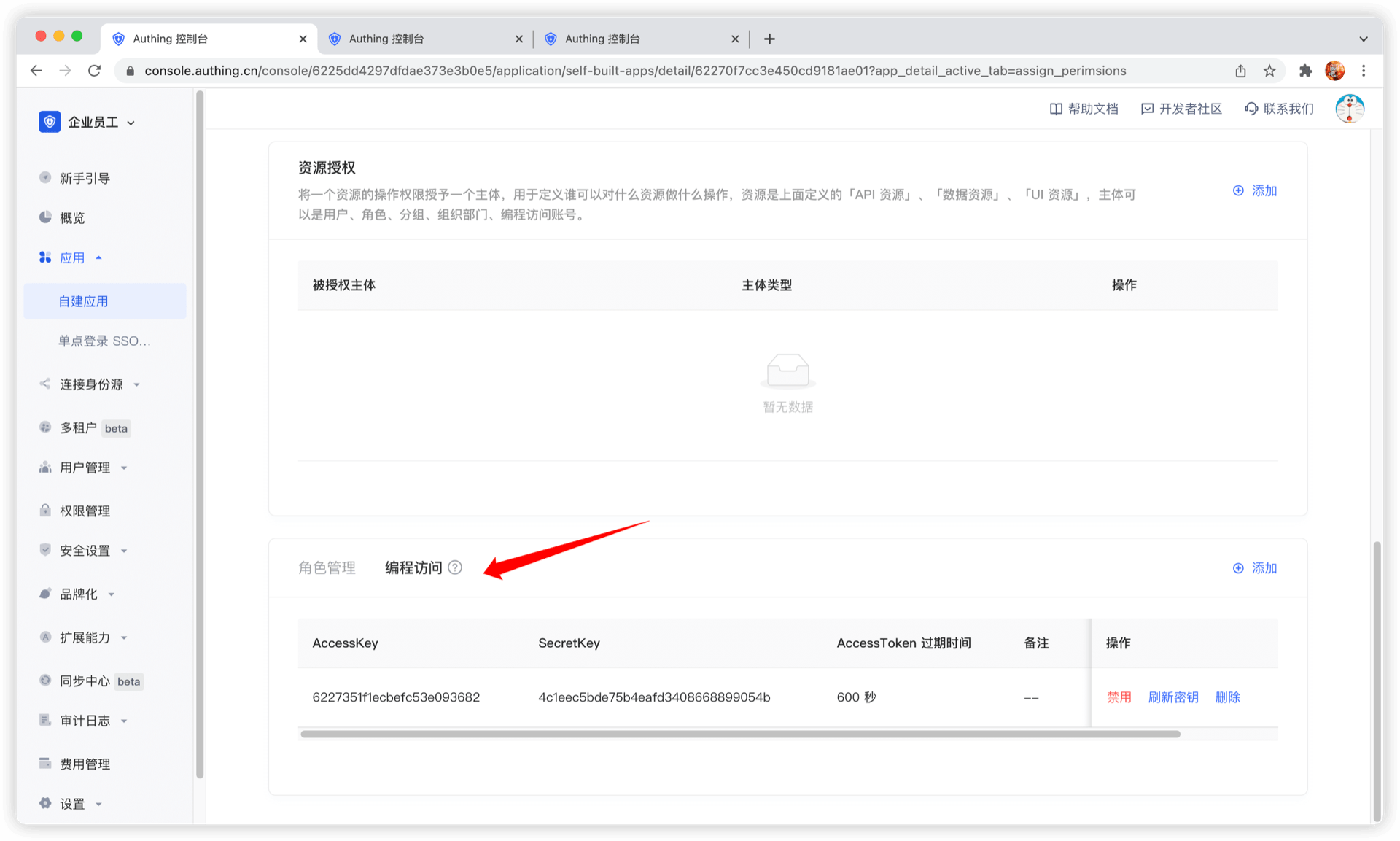Click 禁用 to disable the access key
The image size is (1400, 841).
[x=1119, y=697]
